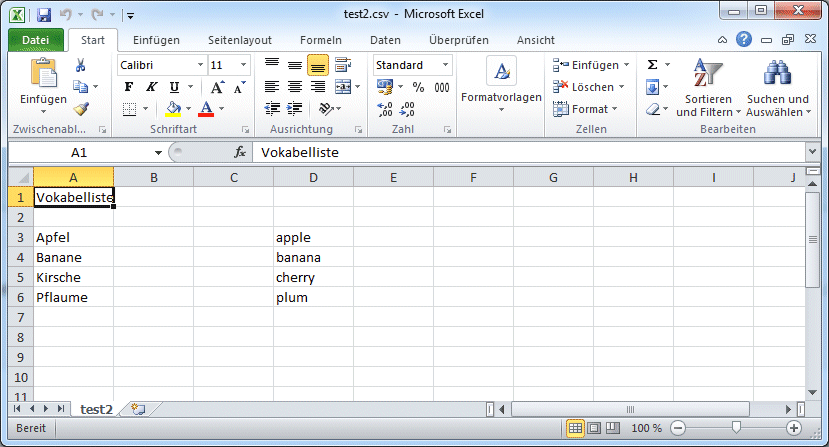Expand the formula bar
This screenshot has height=447, width=829.
click(x=812, y=152)
